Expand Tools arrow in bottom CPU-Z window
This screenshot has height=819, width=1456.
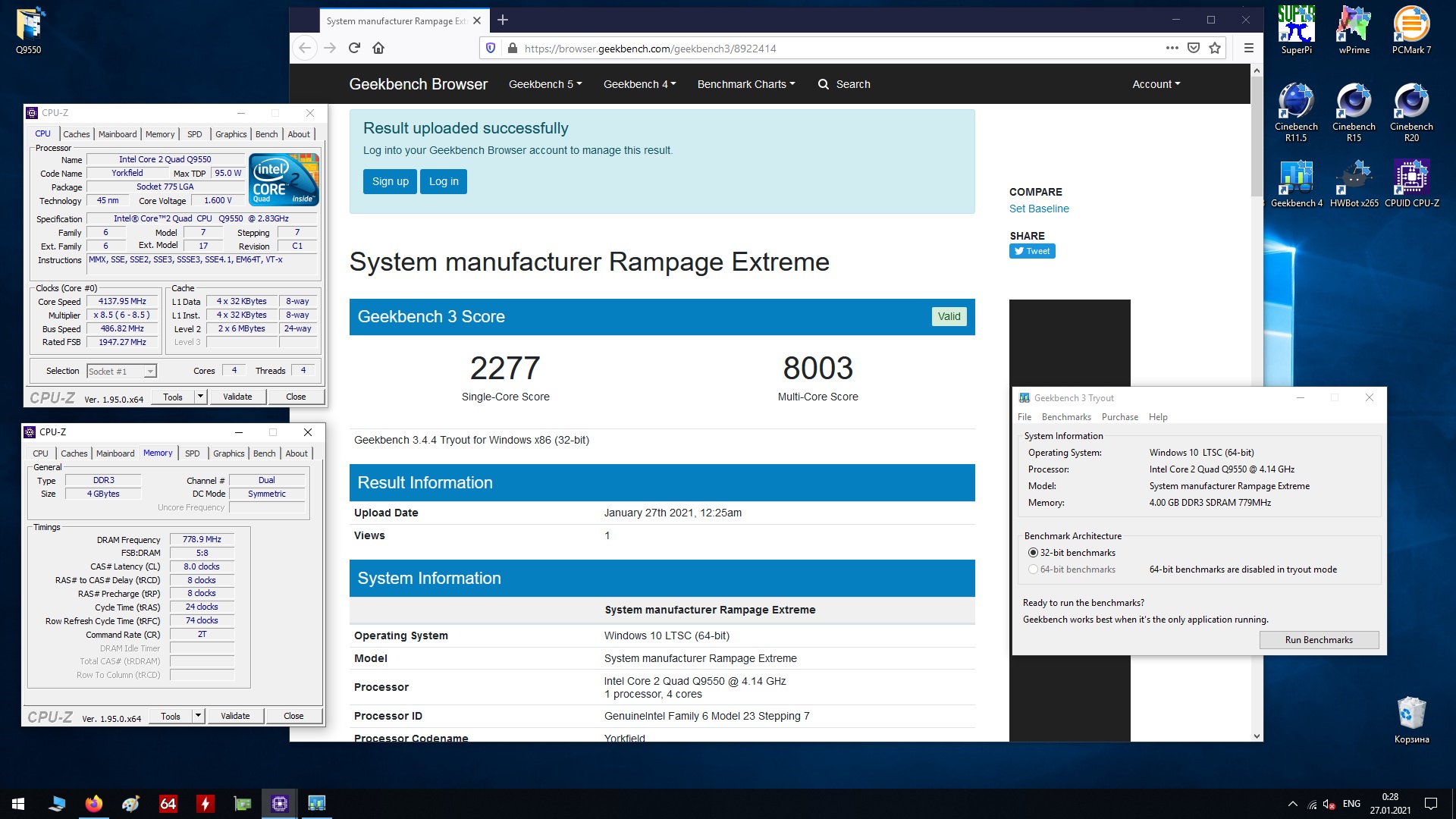[198, 716]
